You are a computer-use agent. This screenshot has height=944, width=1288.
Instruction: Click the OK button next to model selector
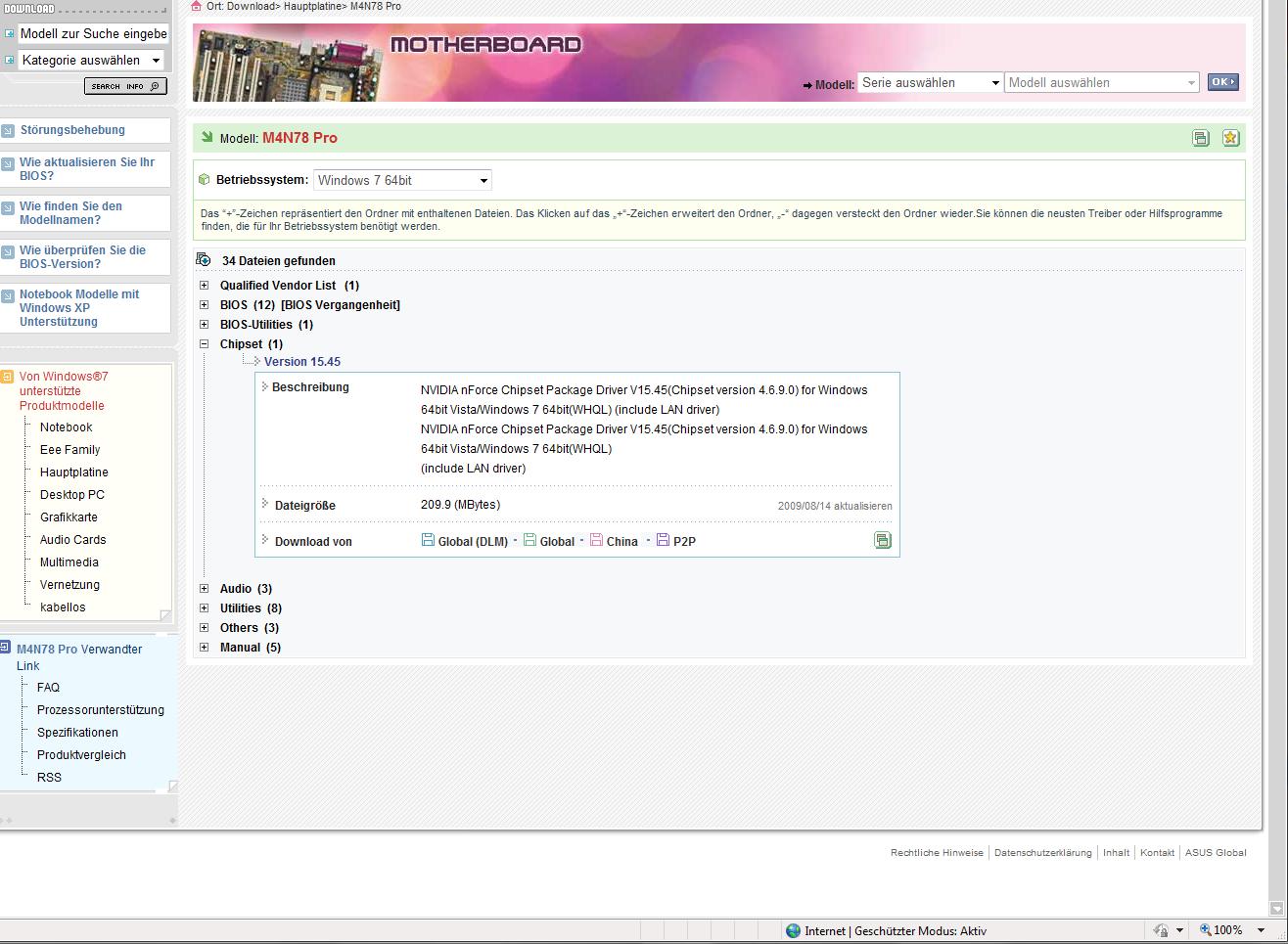[1222, 82]
